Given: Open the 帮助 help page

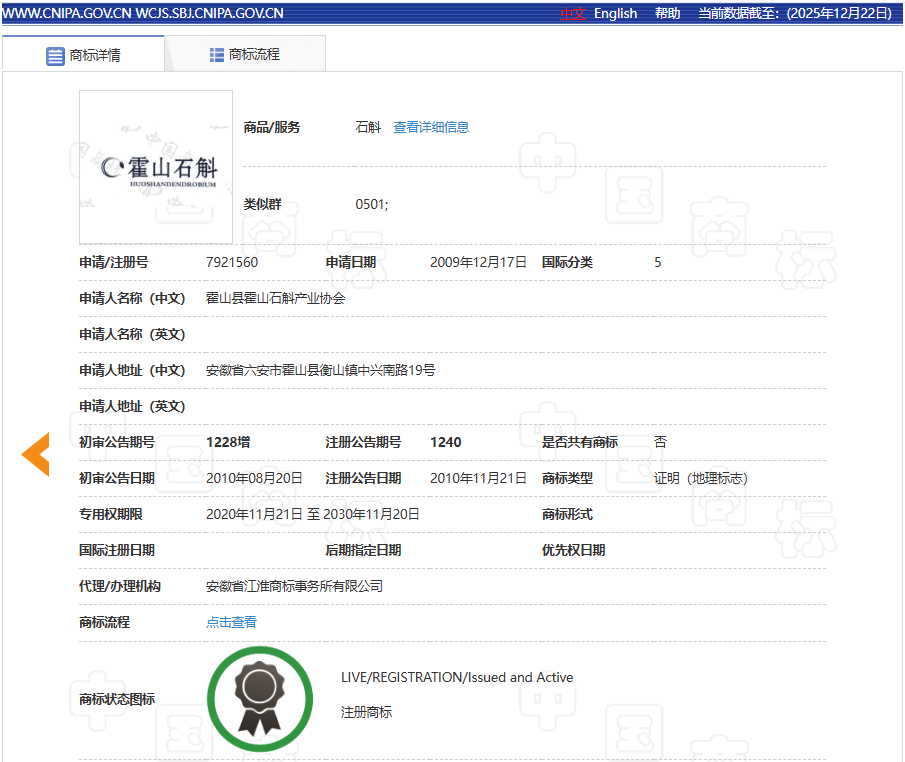Looking at the screenshot, I should (667, 13).
